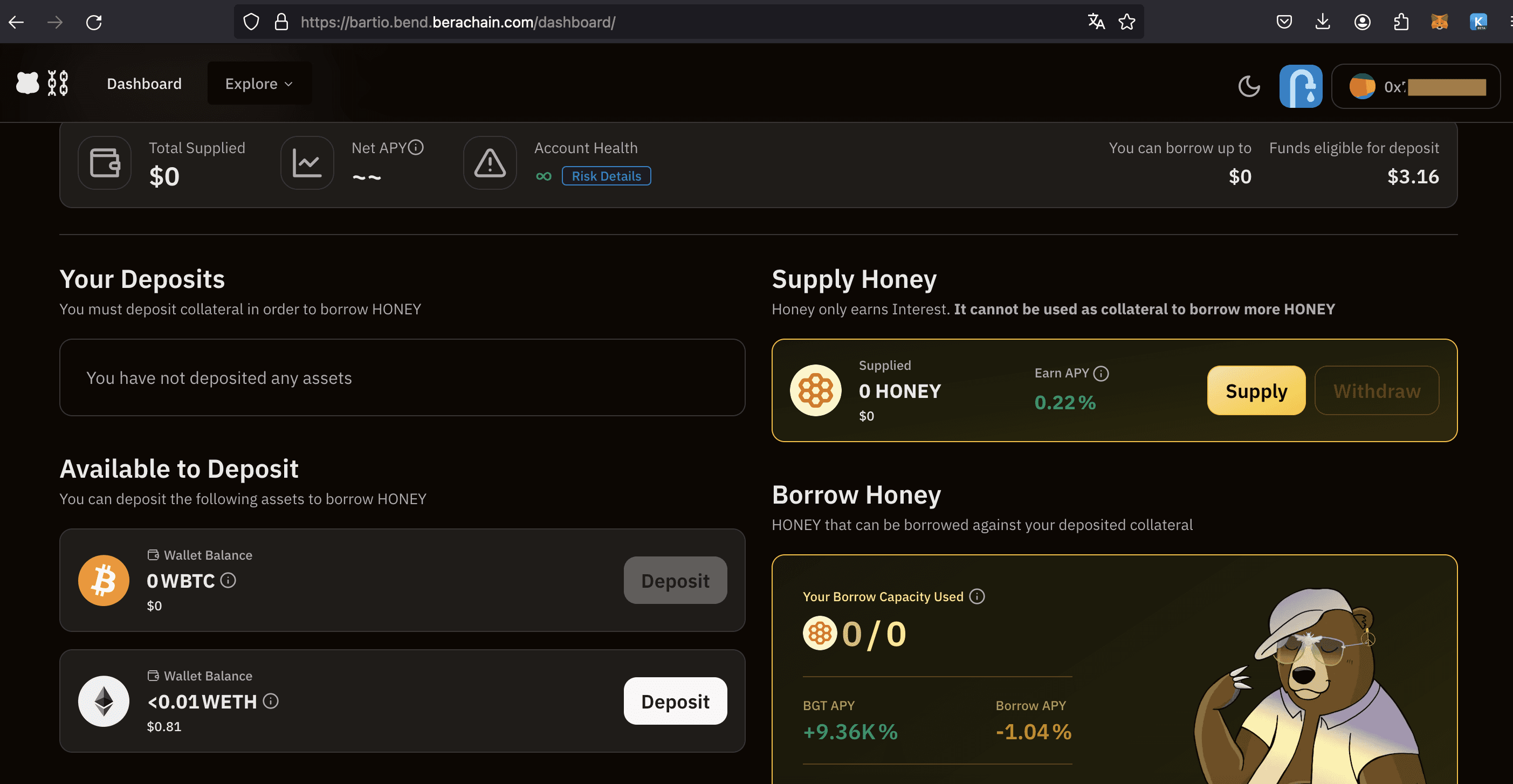The width and height of the screenshot is (1513, 784).
Task: Toggle dark mode moon icon
Action: click(x=1249, y=86)
